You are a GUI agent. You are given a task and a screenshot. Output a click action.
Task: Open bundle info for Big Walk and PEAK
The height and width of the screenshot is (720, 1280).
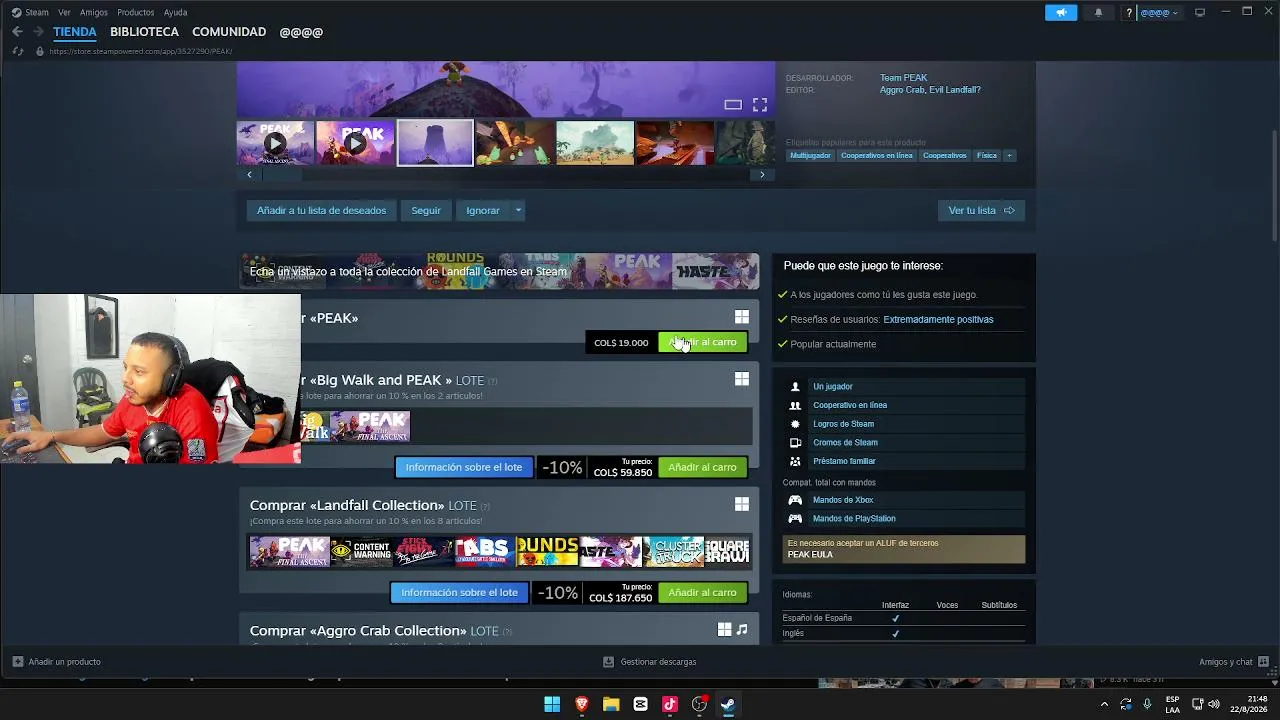[464, 467]
